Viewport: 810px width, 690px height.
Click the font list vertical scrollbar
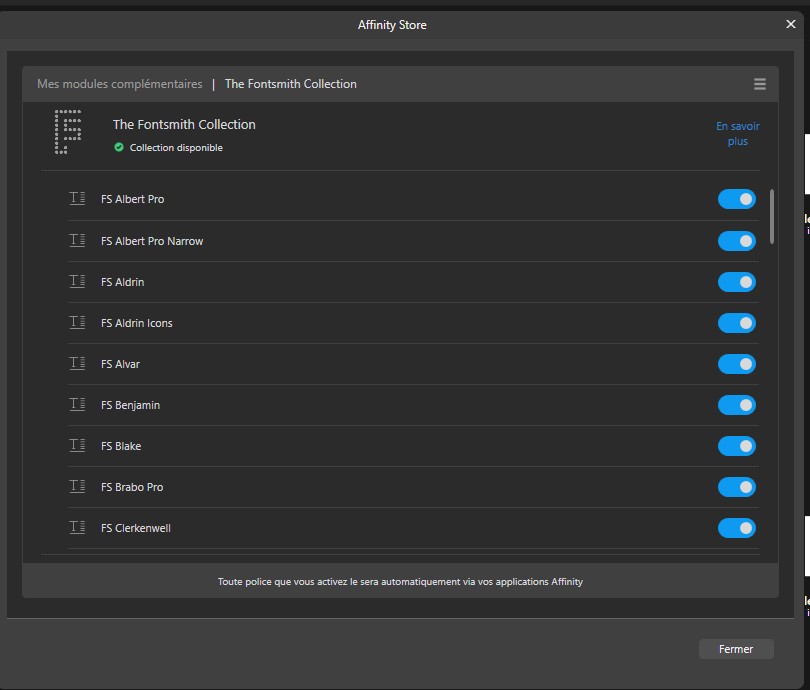point(772,217)
